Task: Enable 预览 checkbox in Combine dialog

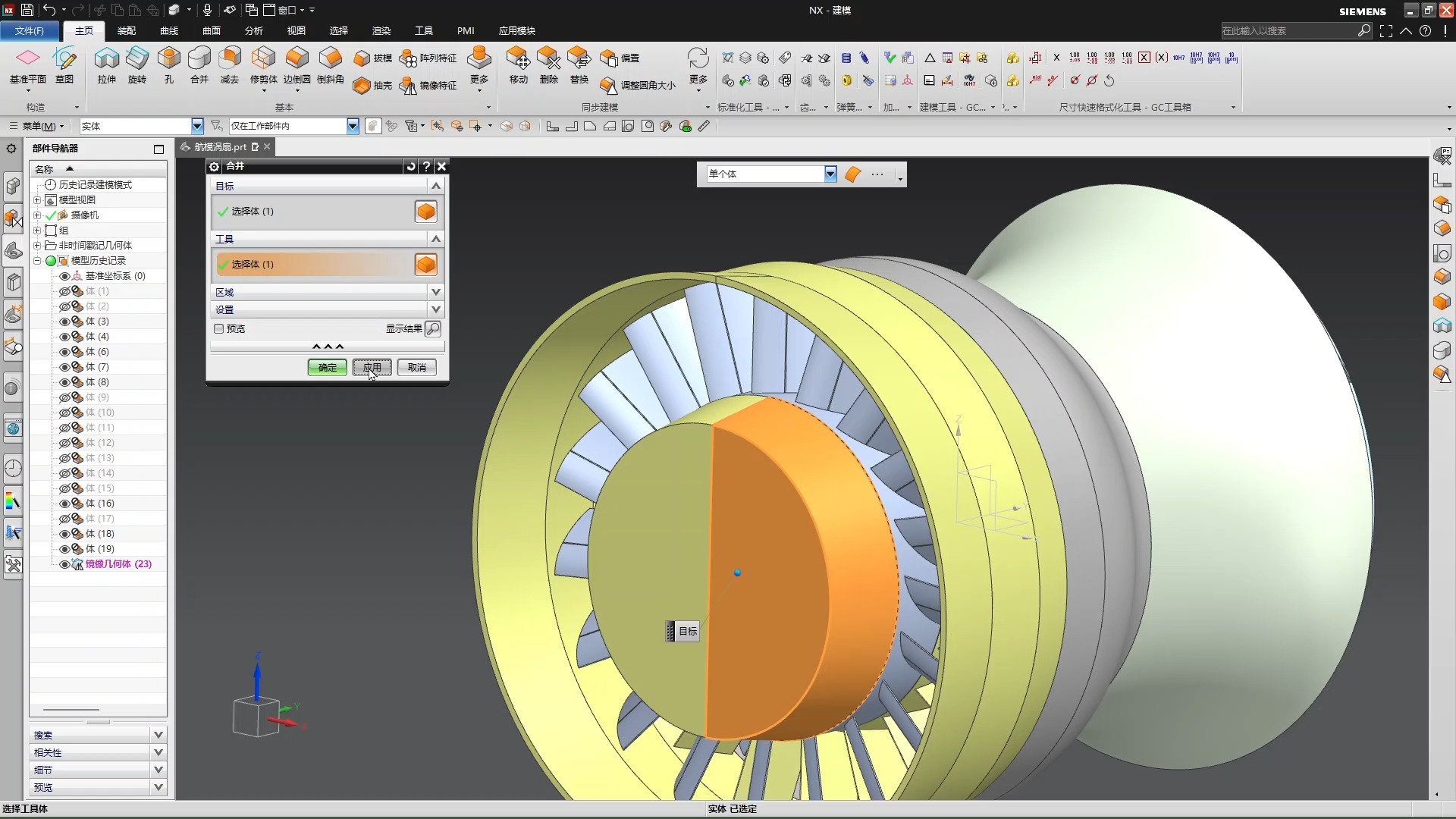Action: coord(218,328)
